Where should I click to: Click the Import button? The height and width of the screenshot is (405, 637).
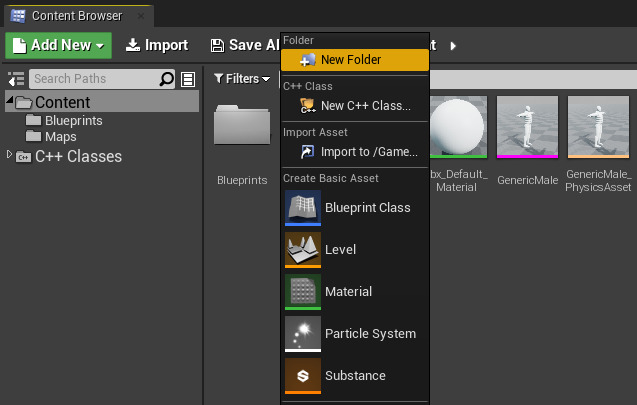(157, 45)
